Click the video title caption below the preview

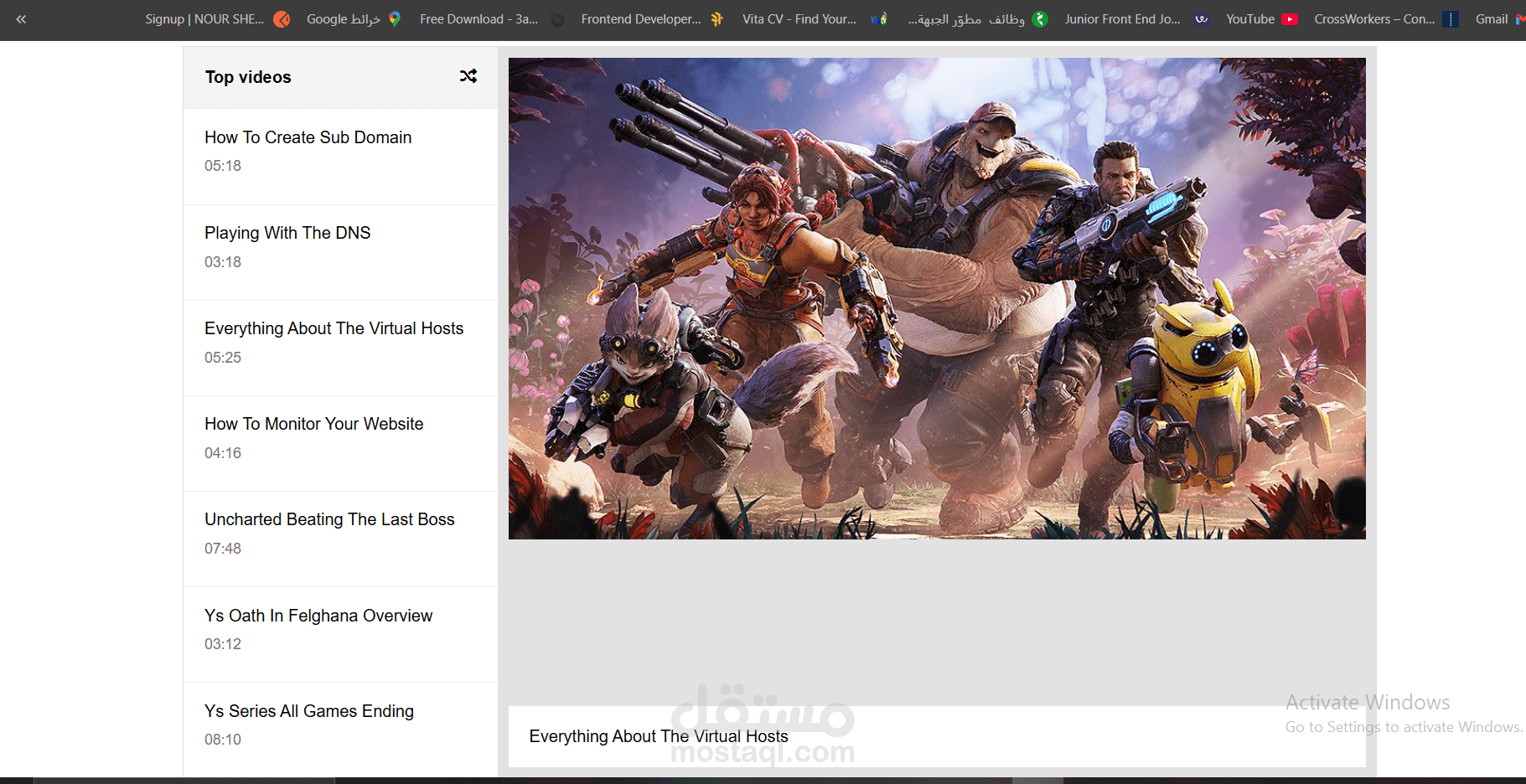659,736
